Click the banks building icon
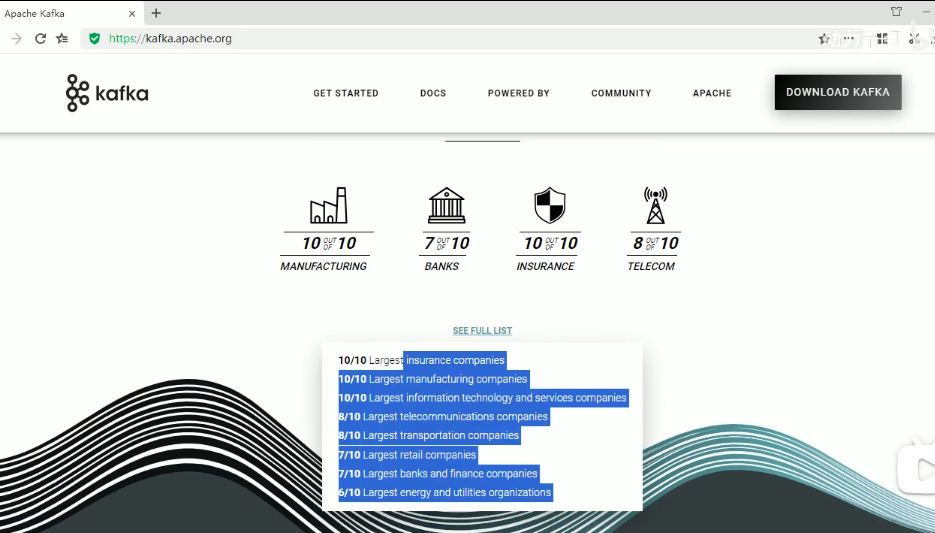The image size is (935, 533). tap(447, 206)
